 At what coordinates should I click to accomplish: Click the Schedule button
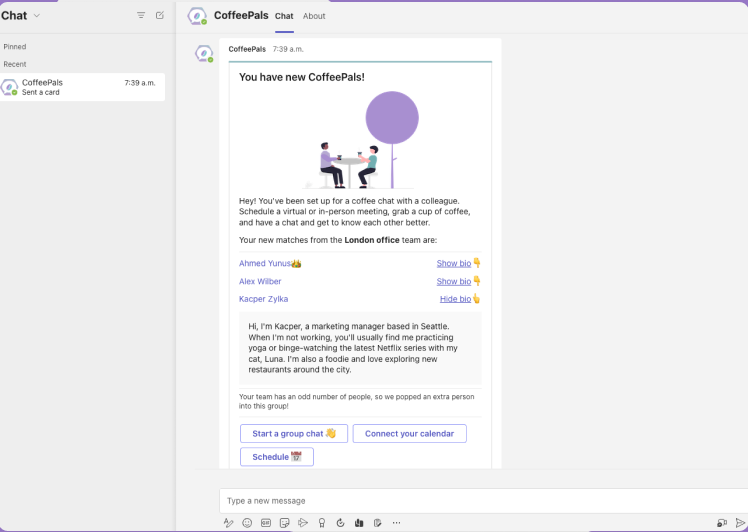pos(277,457)
